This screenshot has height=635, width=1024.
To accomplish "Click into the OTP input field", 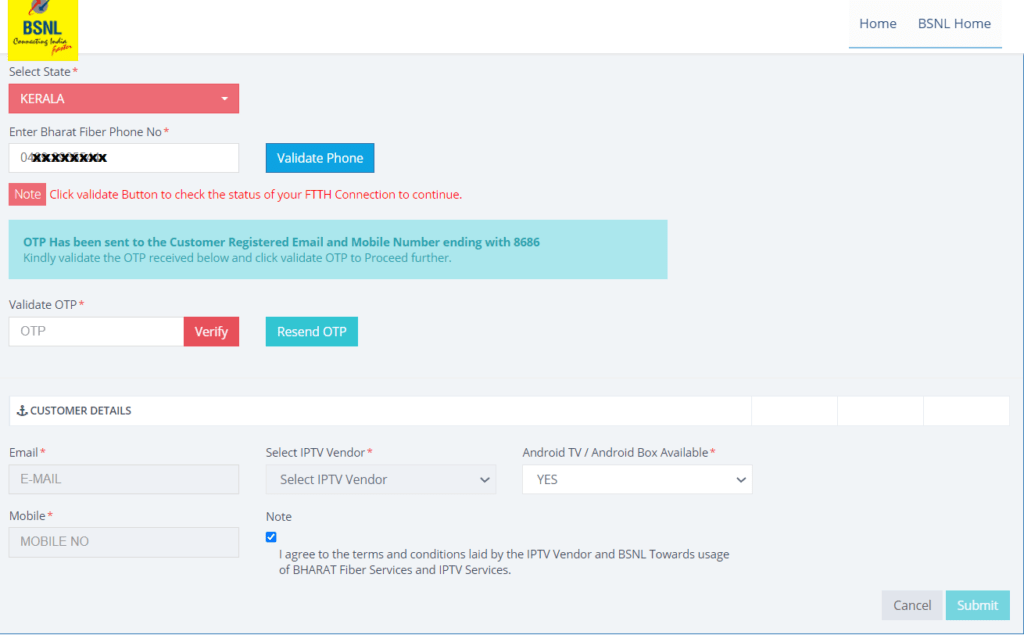I will (x=96, y=332).
